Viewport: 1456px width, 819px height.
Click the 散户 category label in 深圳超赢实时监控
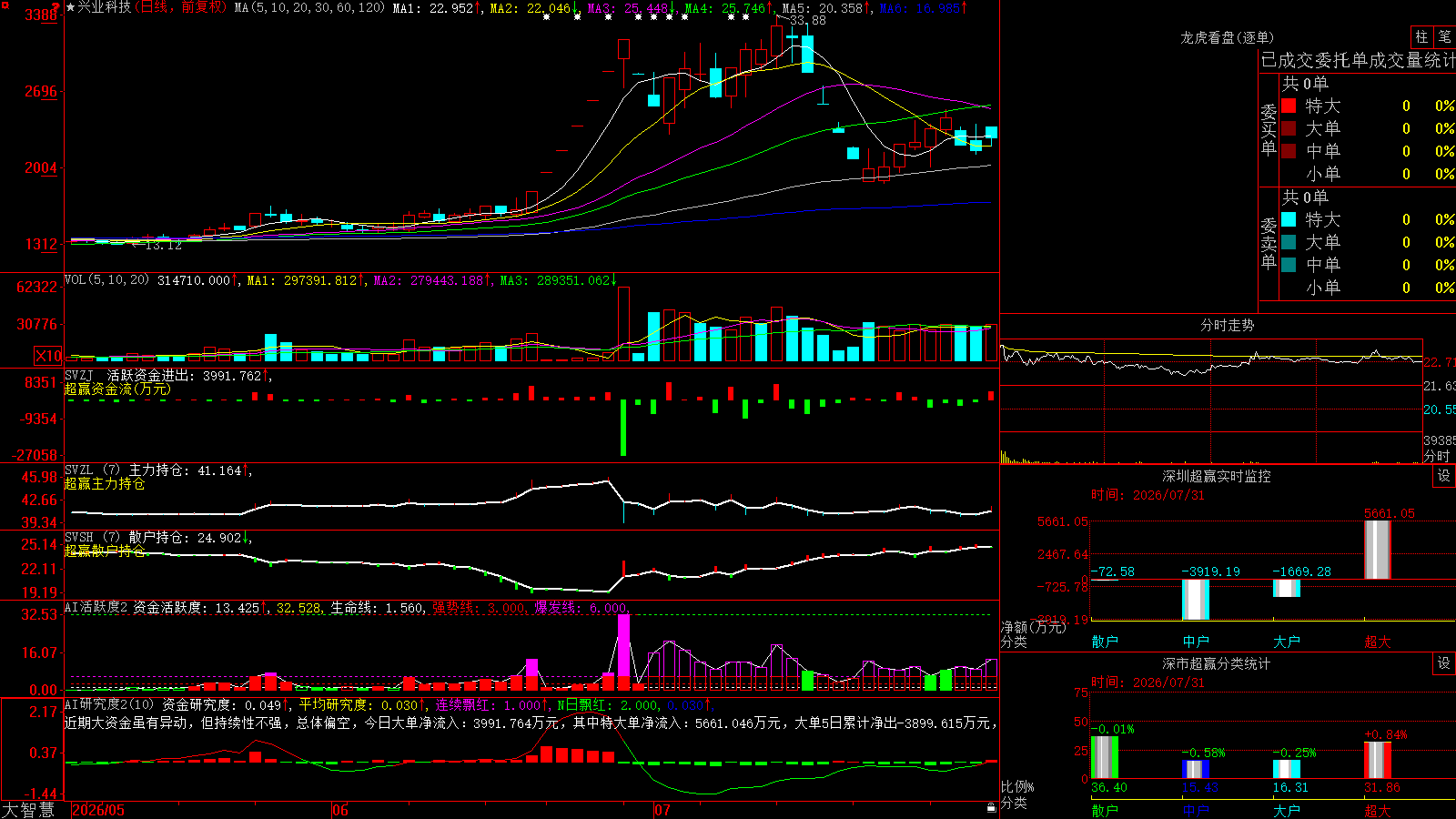click(x=1105, y=642)
